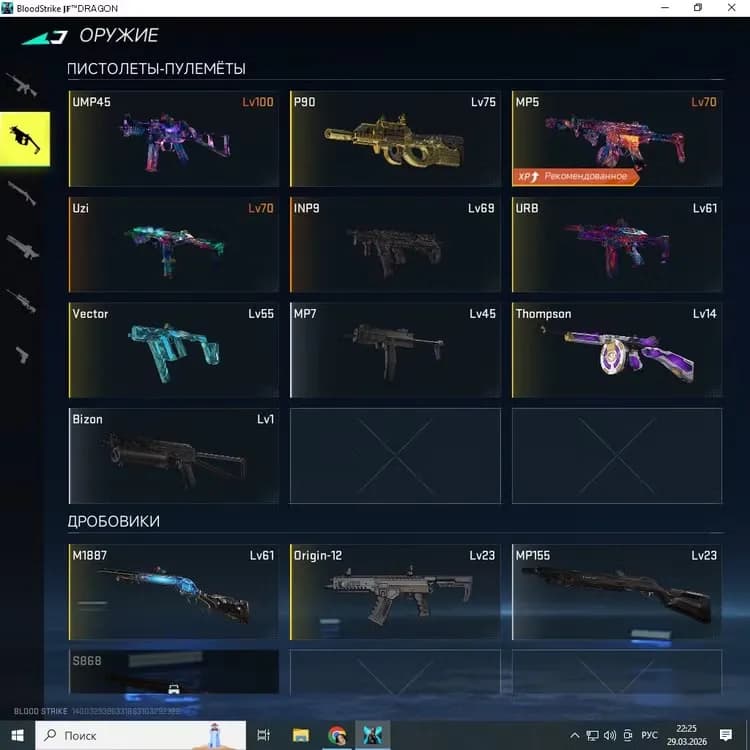Screen dimensions: 750x750
Task: Select the highlighted yellow SMG category icon
Action: 24,139
